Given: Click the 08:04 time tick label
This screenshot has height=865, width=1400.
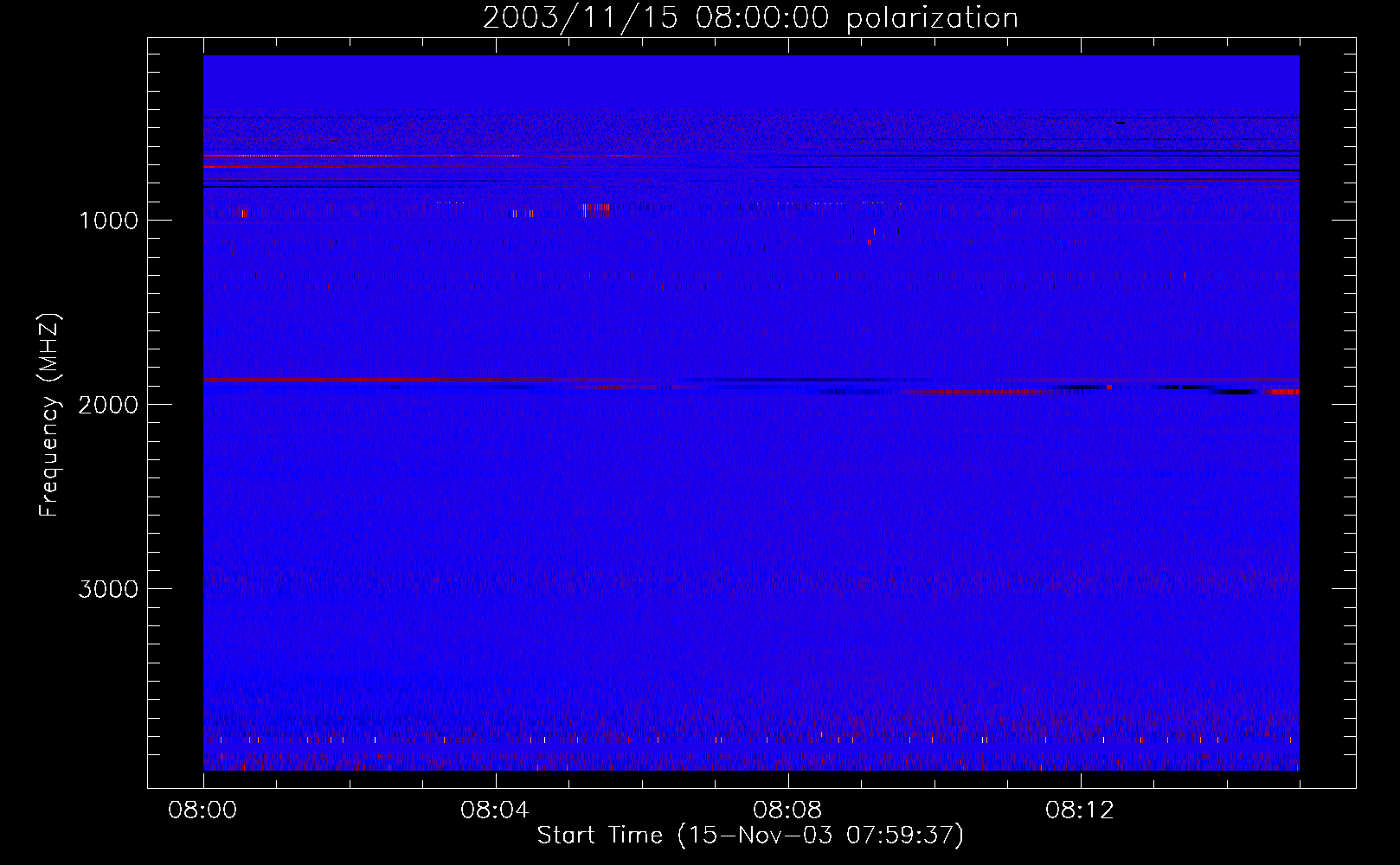Looking at the screenshot, I should 496,811.
